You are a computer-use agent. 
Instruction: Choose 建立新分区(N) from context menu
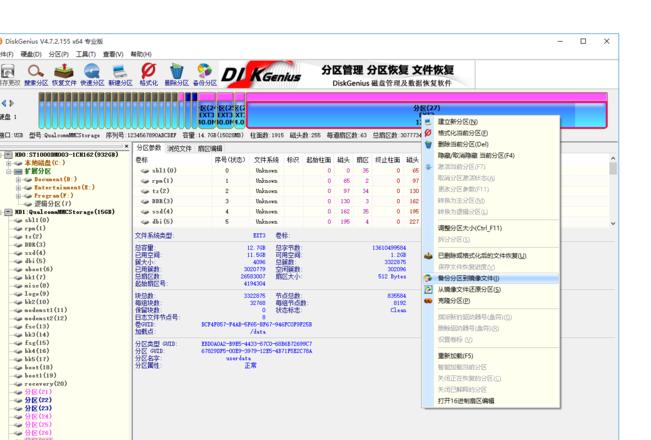[491, 122]
